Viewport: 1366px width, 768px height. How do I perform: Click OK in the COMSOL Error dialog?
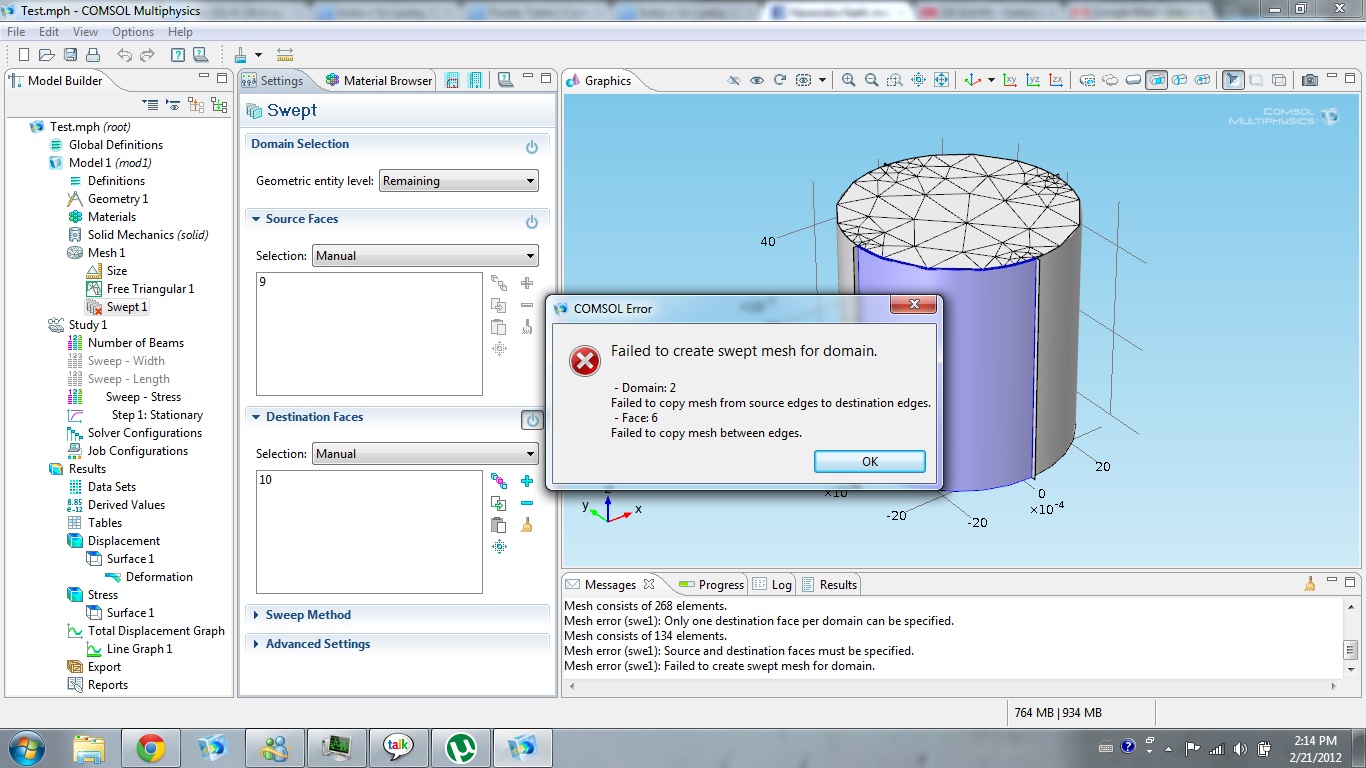point(869,461)
